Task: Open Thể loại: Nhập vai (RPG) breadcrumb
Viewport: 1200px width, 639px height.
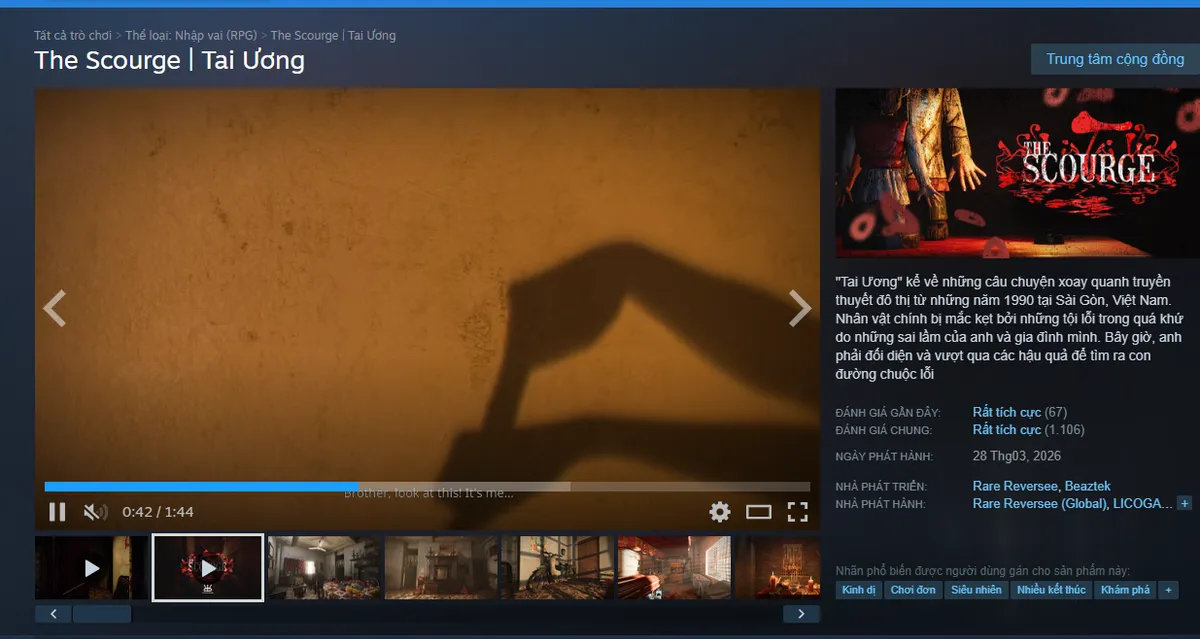Action: (x=192, y=35)
